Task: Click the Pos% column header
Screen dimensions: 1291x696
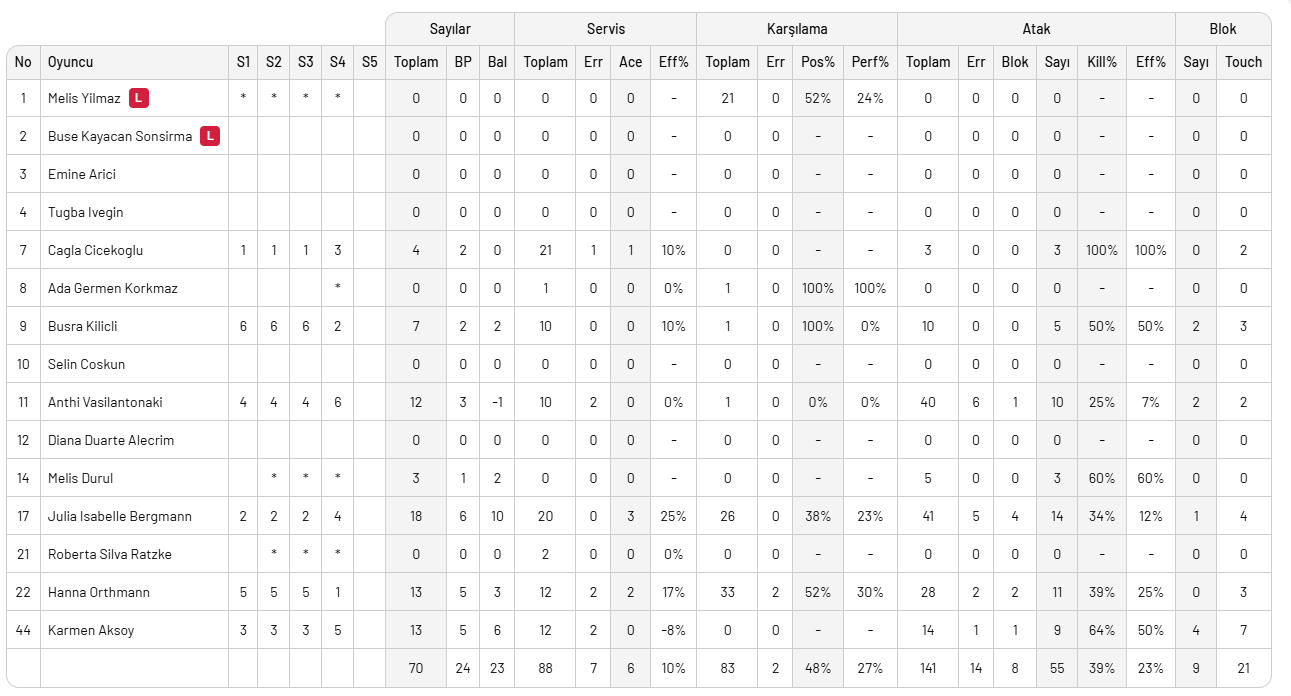Action: [818, 62]
